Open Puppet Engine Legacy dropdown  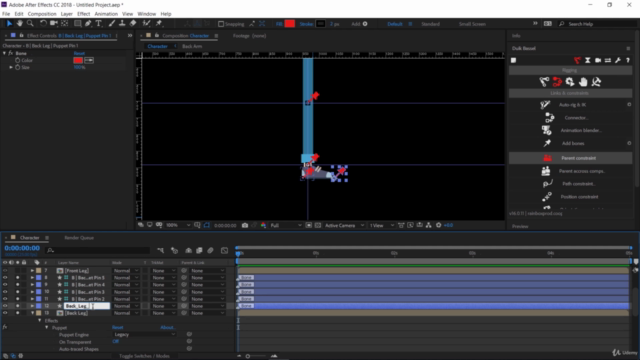(x=144, y=335)
